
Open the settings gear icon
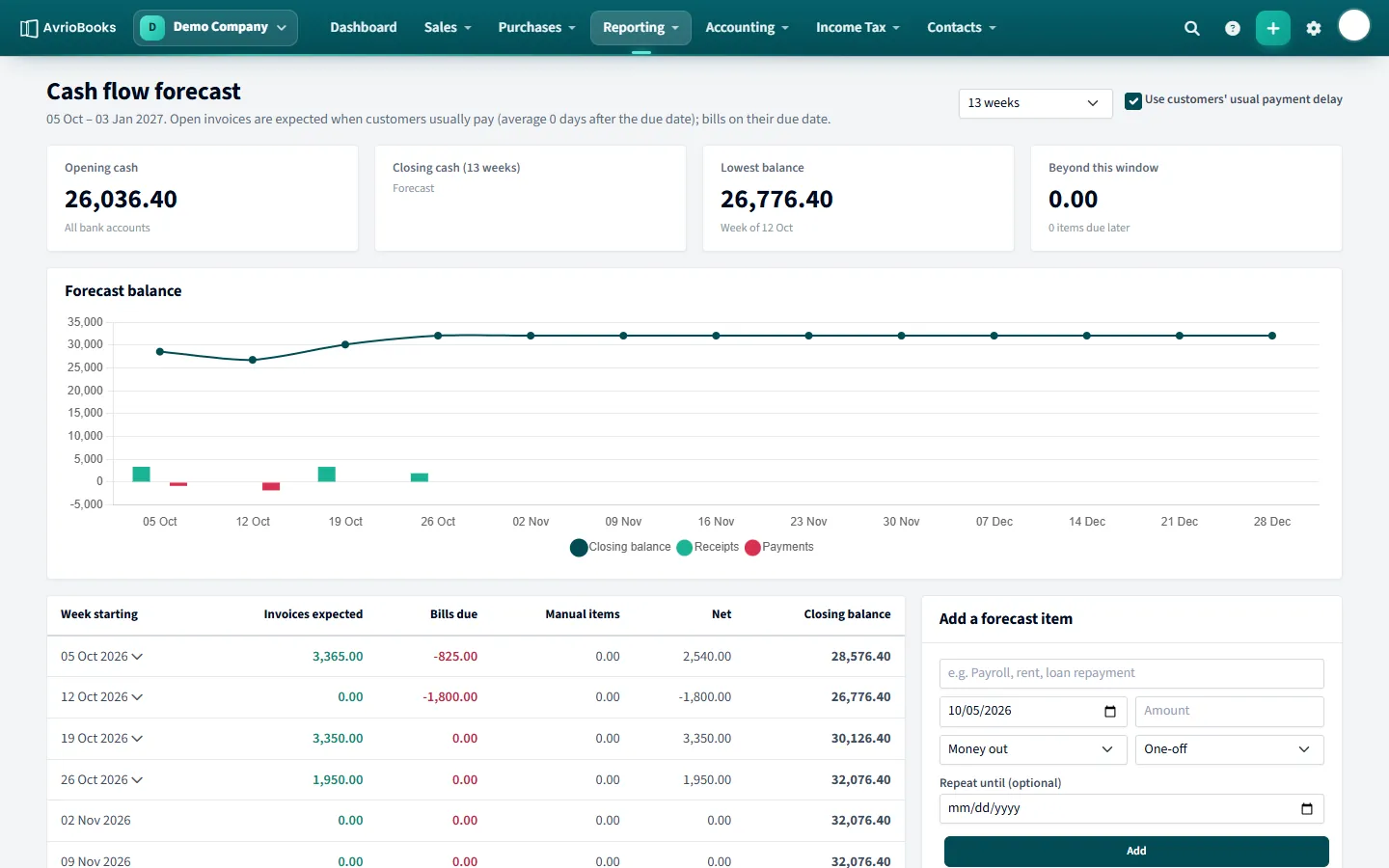(x=1314, y=28)
